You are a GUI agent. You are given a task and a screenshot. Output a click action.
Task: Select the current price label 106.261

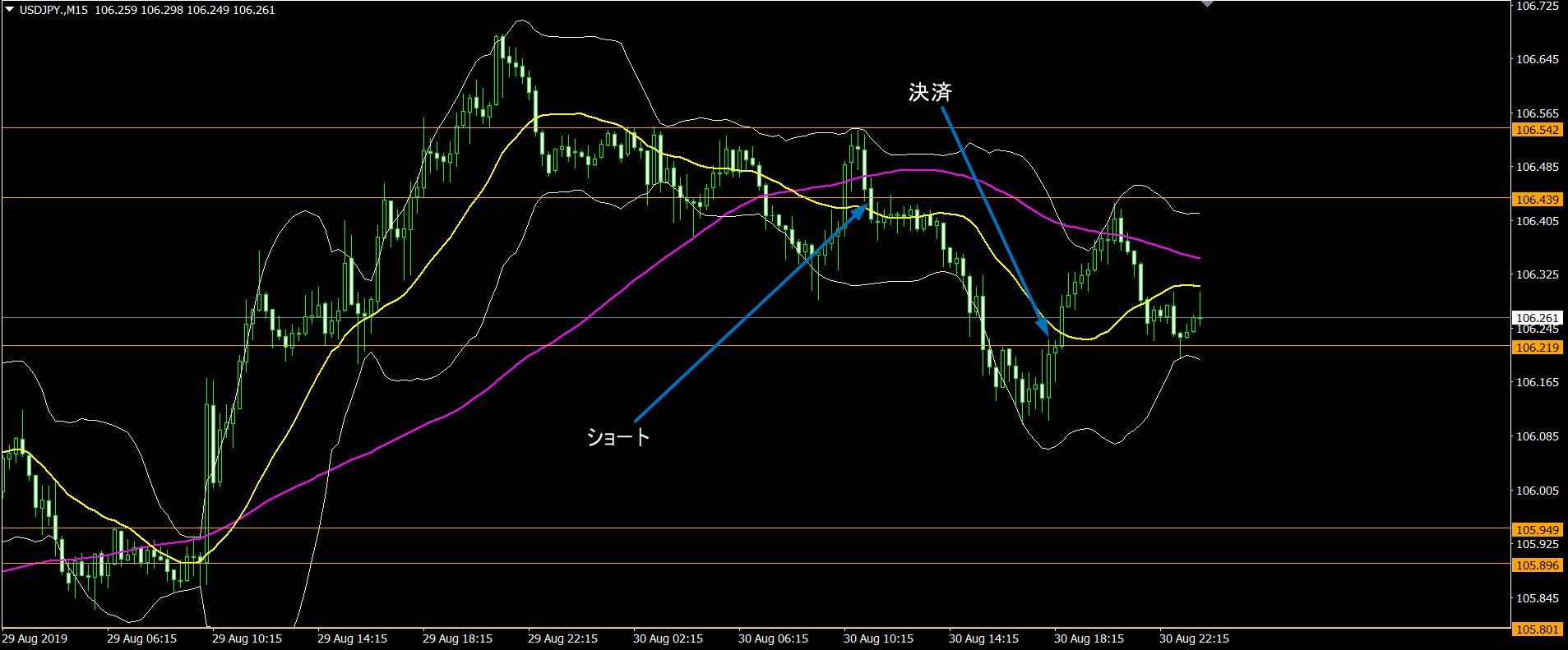coord(1537,318)
